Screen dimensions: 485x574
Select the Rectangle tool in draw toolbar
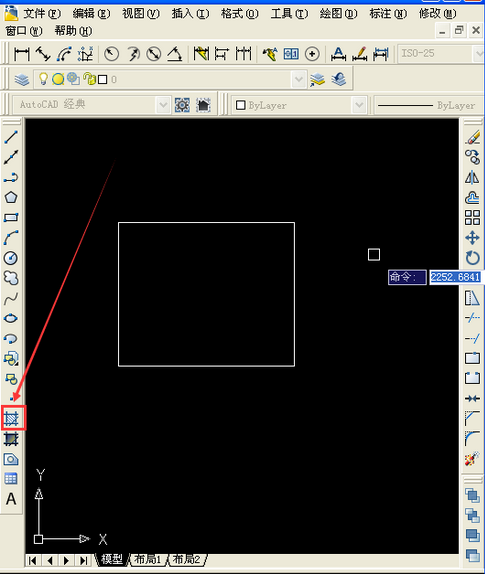pos(11,218)
